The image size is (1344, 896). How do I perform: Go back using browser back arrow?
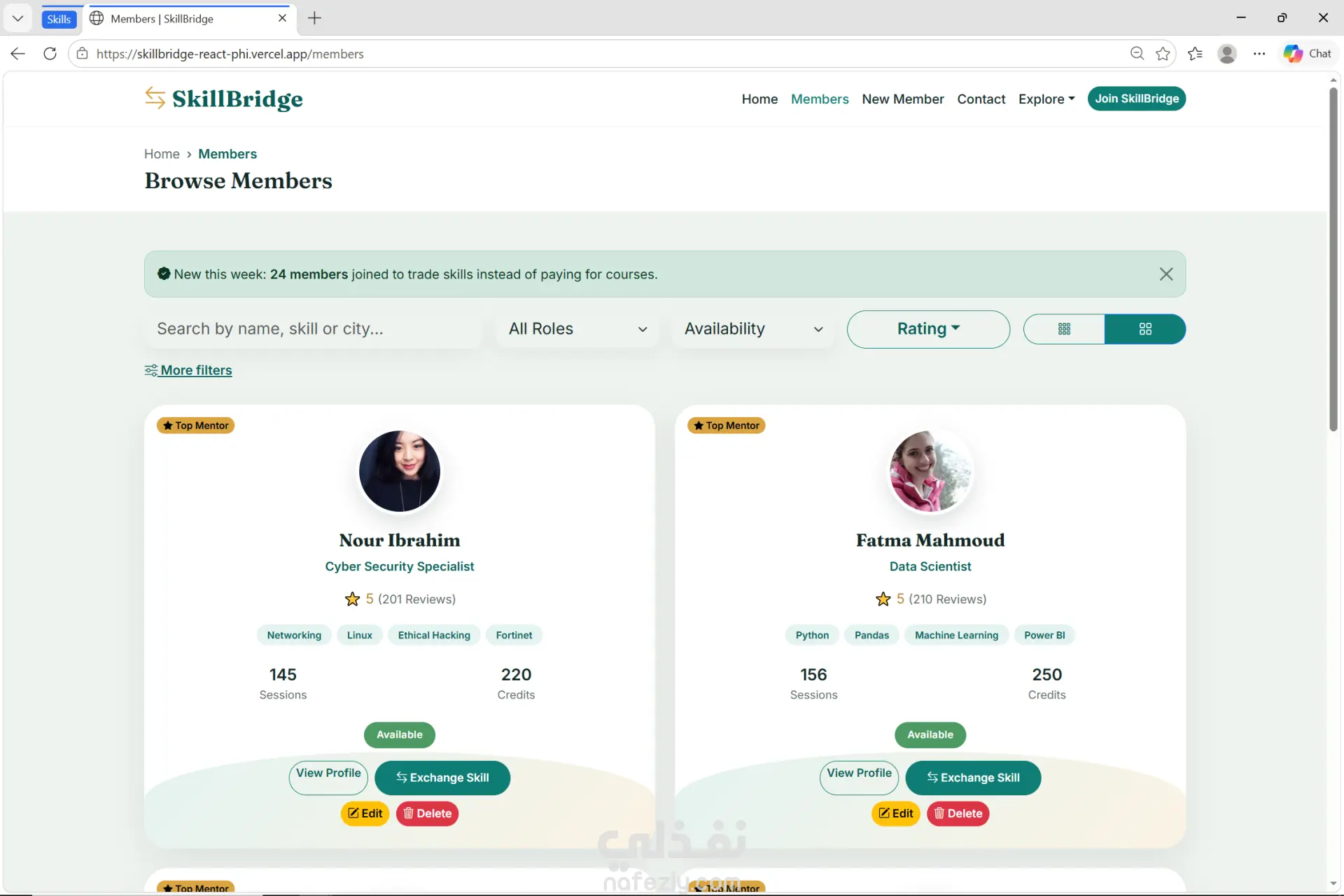tap(18, 54)
